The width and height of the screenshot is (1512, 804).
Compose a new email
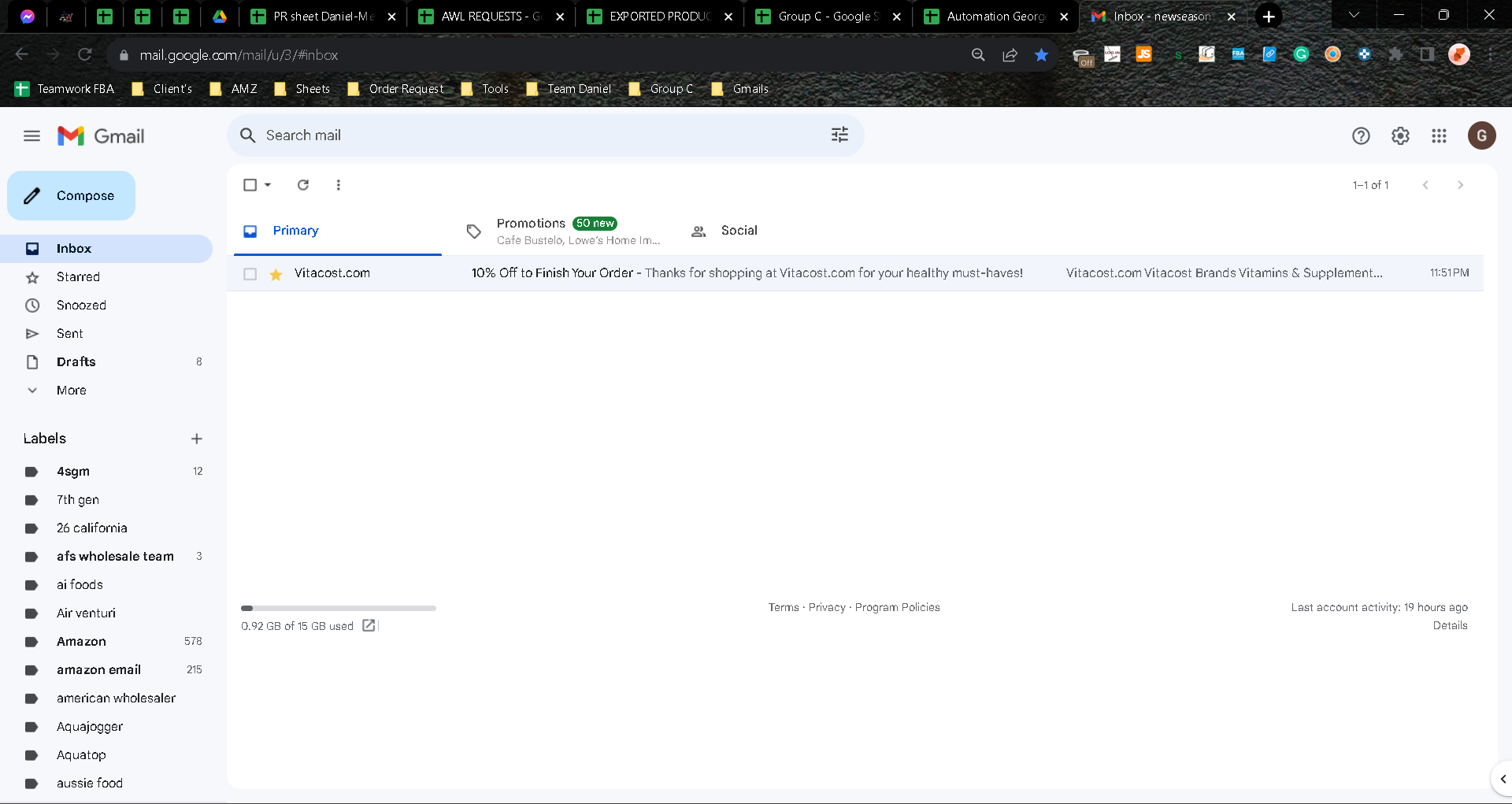pyautogui.click(x=71, y=195)
